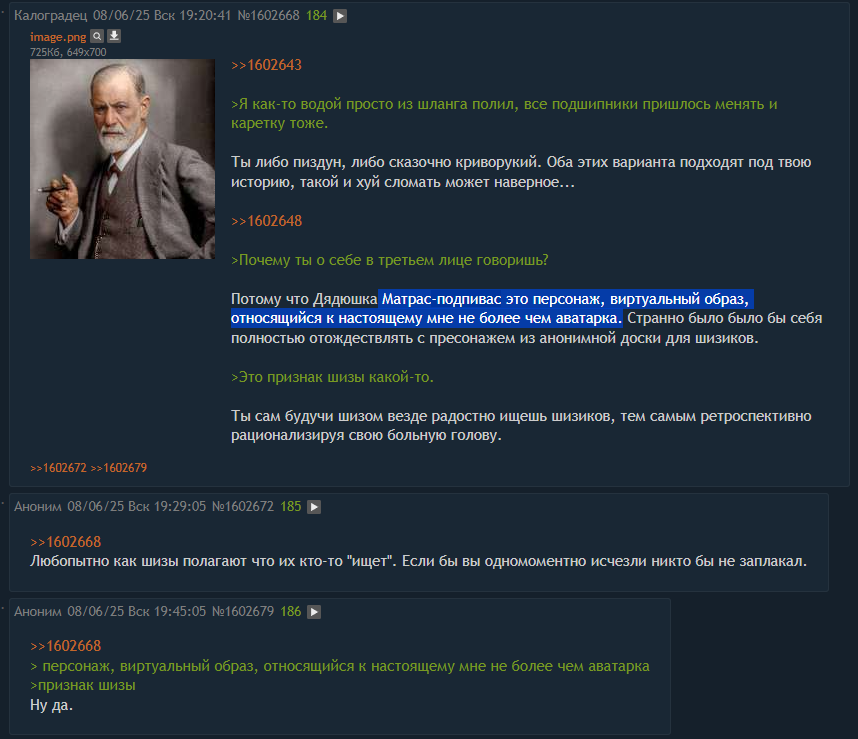The image size is (858, 739).
Task: Click the green post counter 185
Action: (291, 507)
